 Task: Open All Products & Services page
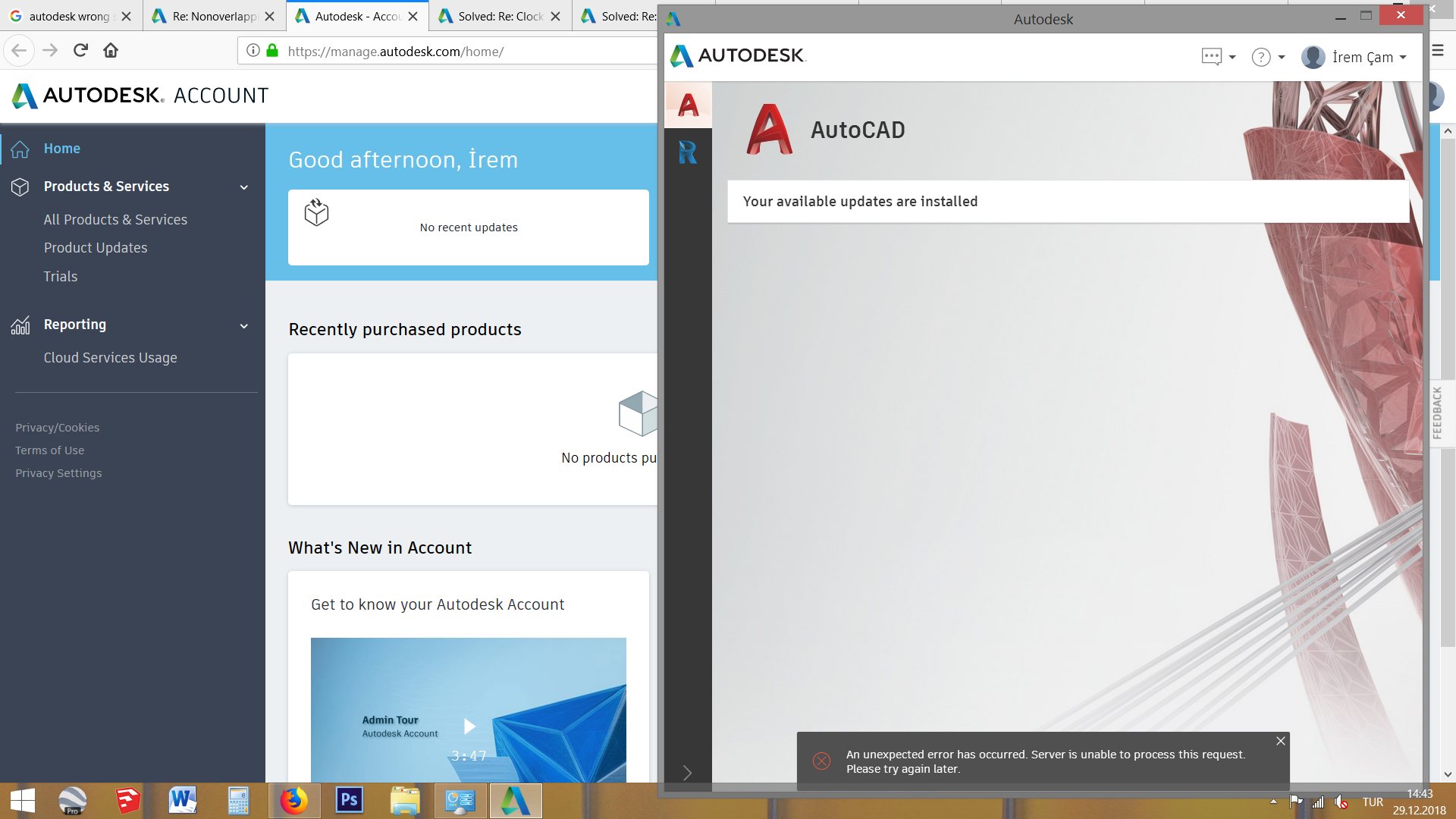pos(115,219)
